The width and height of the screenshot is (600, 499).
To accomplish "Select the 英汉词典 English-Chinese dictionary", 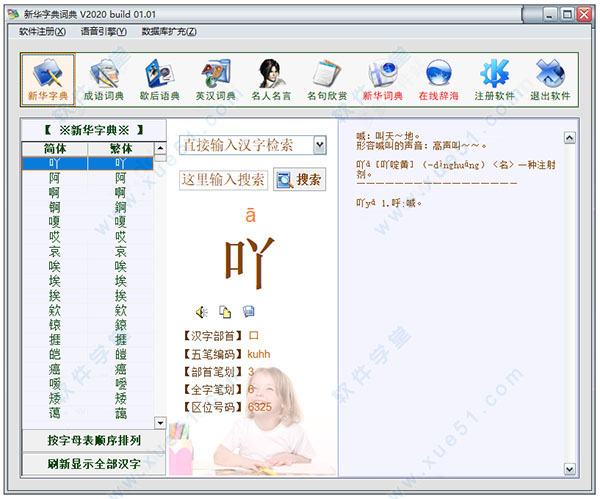I will pos(216,79).
